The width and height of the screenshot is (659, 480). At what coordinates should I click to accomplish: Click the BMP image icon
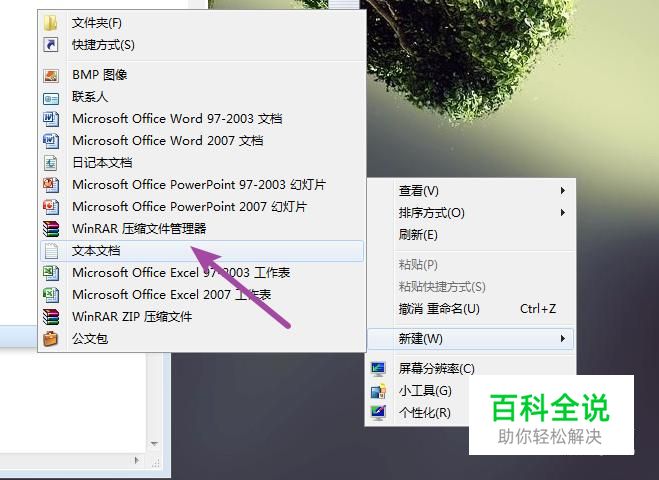[x=51, y=75]
